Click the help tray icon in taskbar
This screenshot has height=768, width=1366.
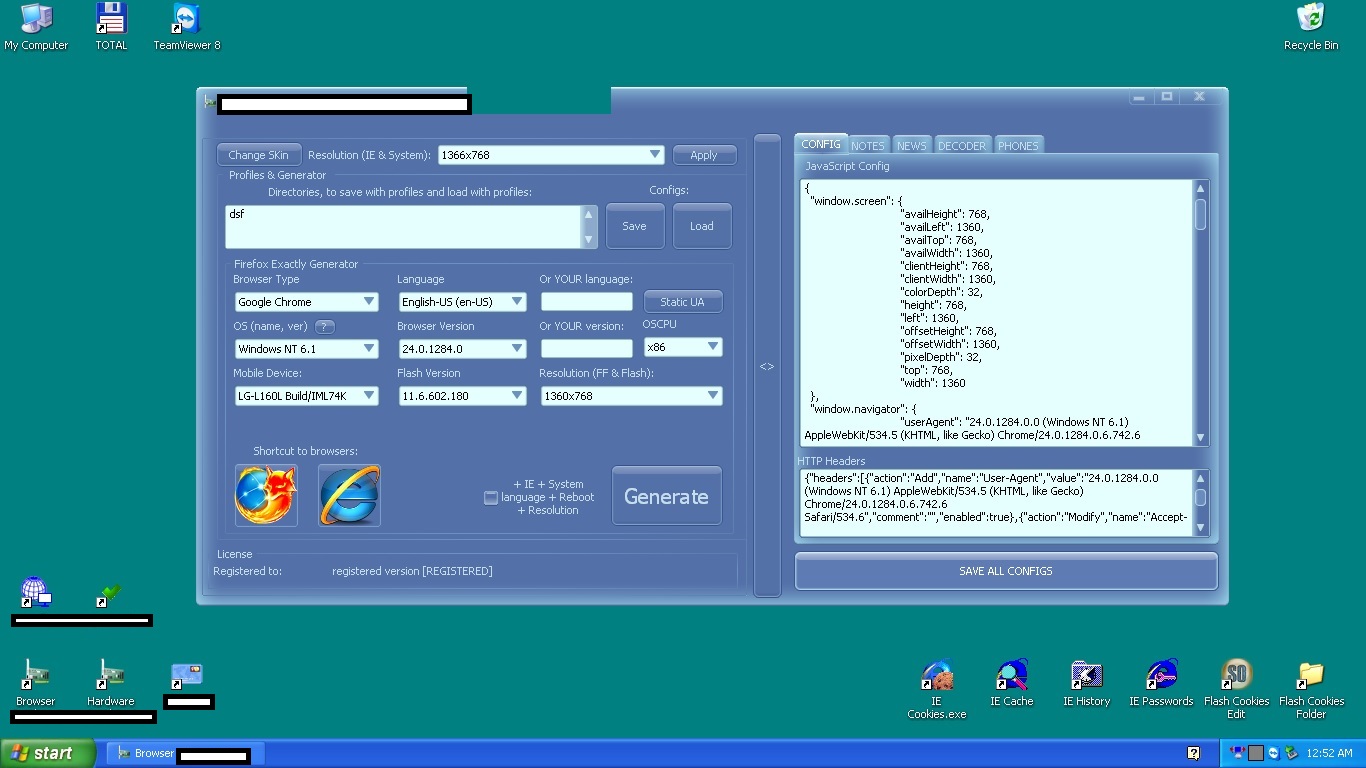coord(1193,753)
